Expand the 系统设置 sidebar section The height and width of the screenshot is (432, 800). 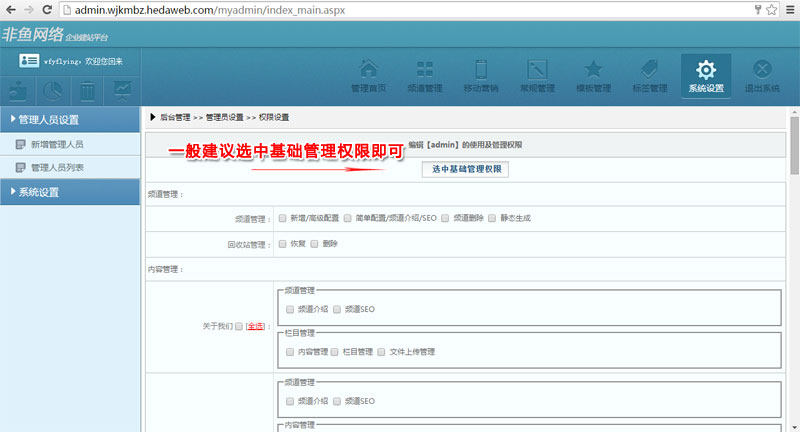click(x=70, y=192)
